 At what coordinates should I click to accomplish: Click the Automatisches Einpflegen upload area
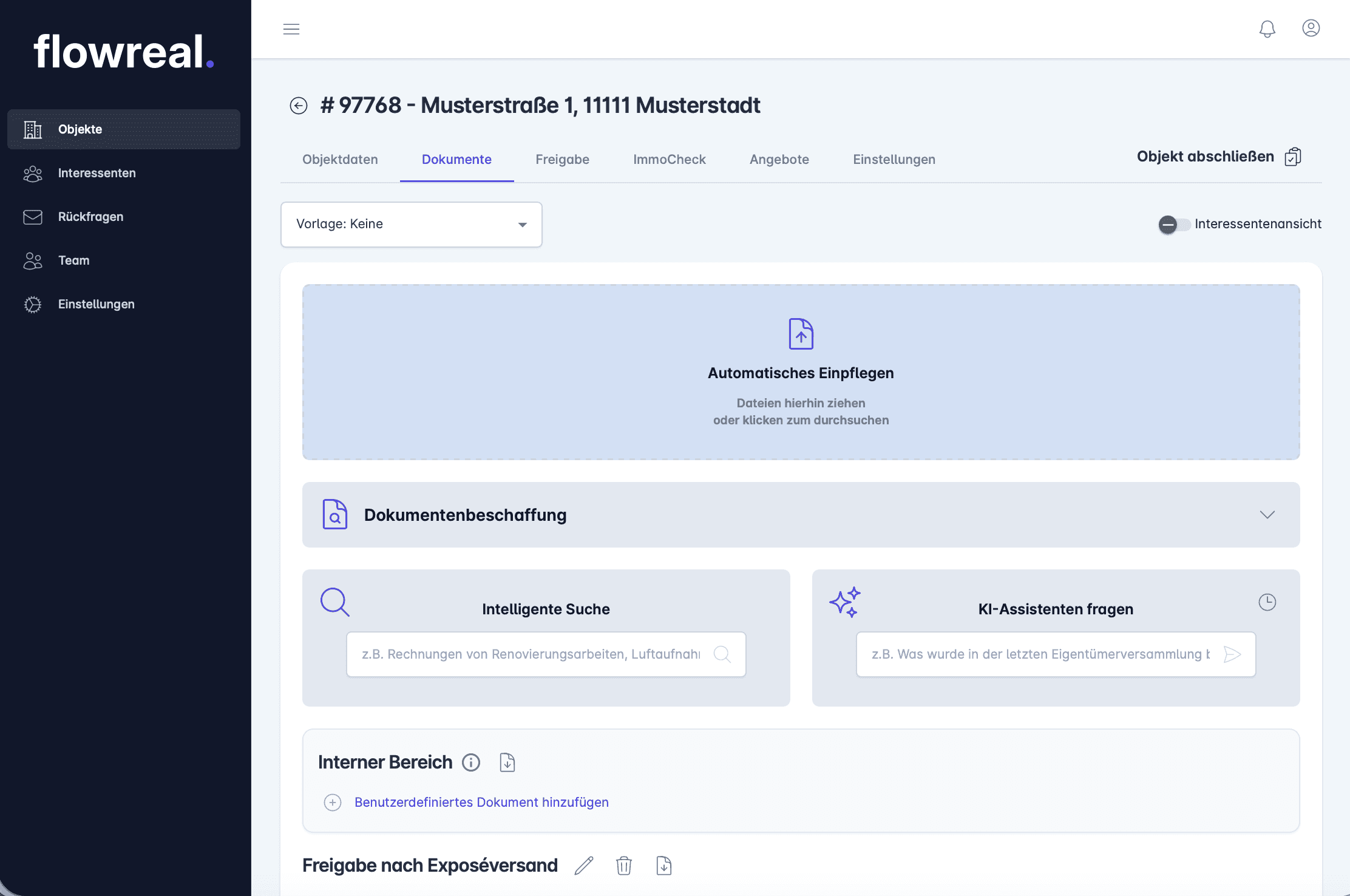(801, 372)
